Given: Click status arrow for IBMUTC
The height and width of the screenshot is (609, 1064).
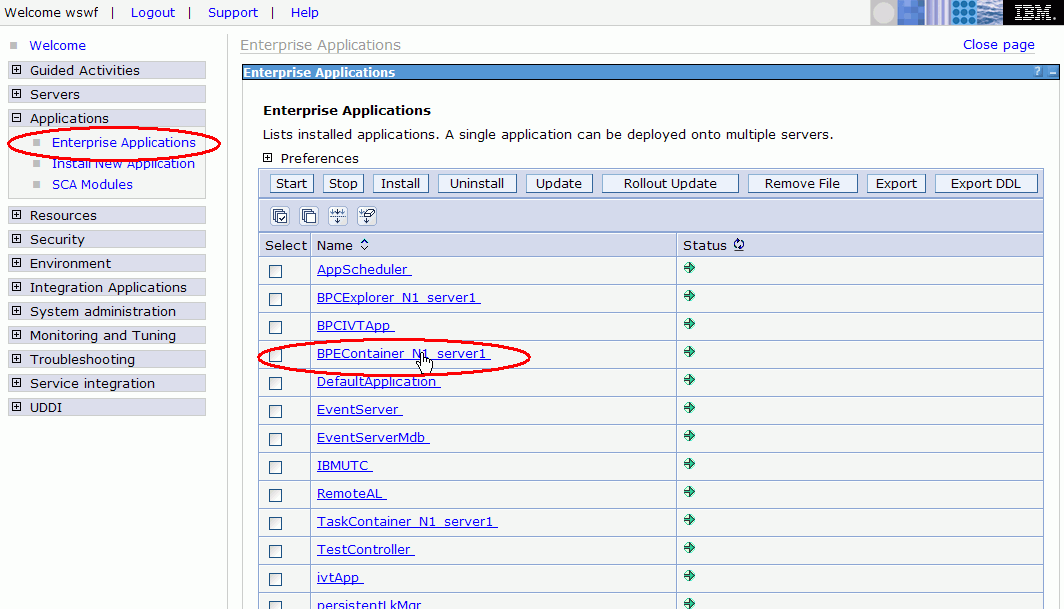Looking at the screenshot, I should pos(689,463).
